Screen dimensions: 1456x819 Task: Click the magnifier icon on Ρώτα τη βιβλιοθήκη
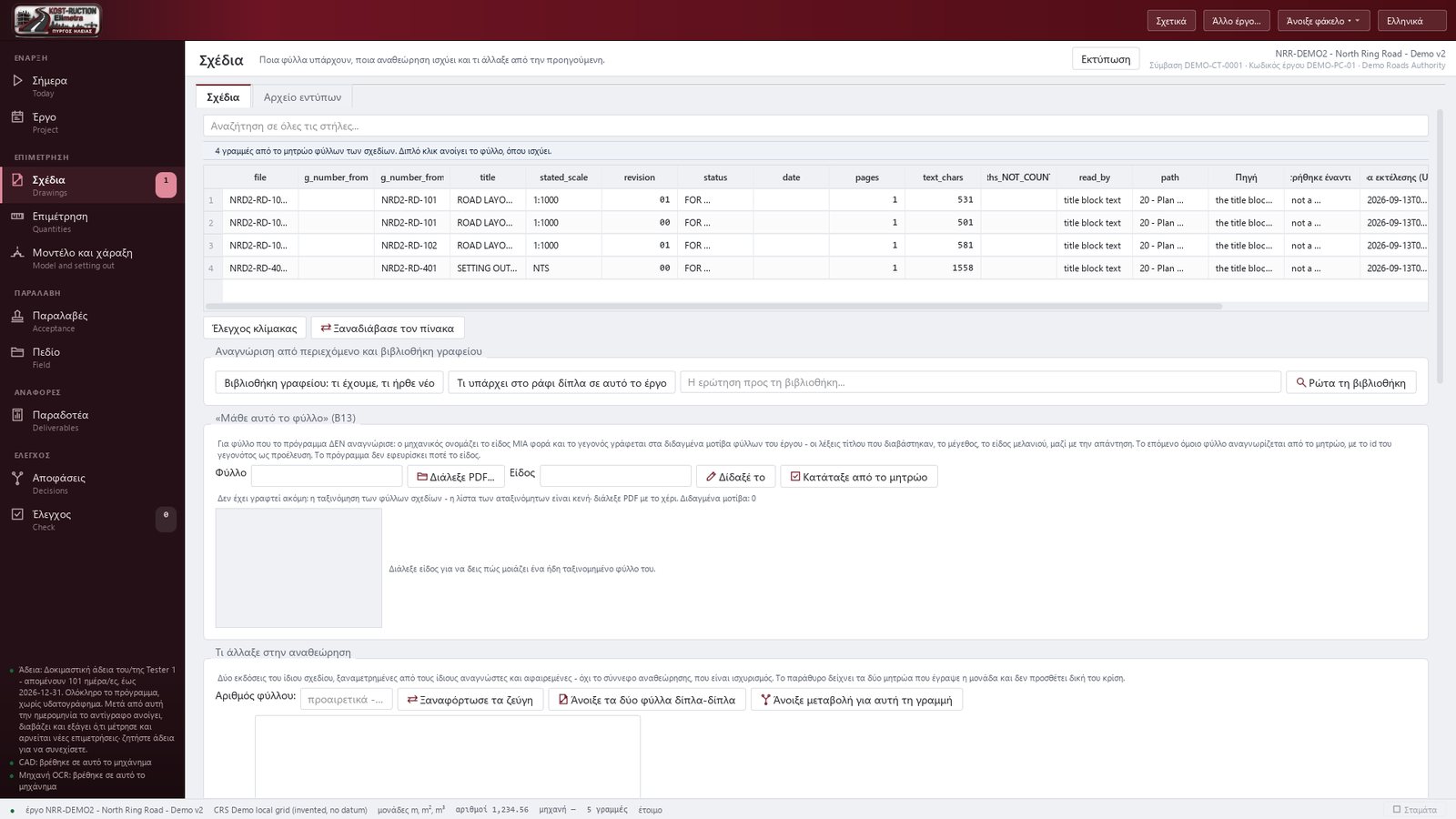pos(1301,383)
